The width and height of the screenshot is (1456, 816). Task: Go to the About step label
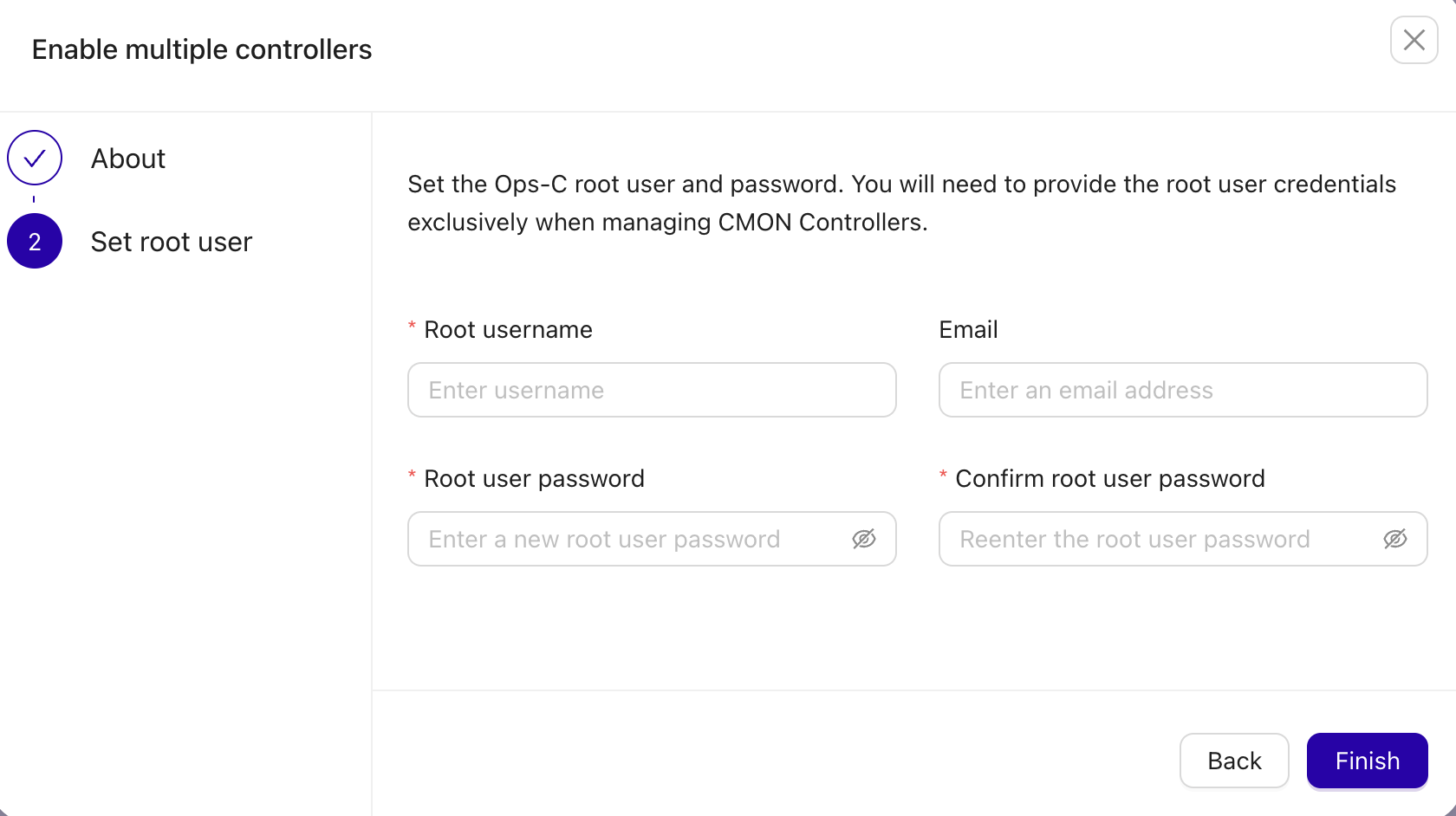pos(127,159)
